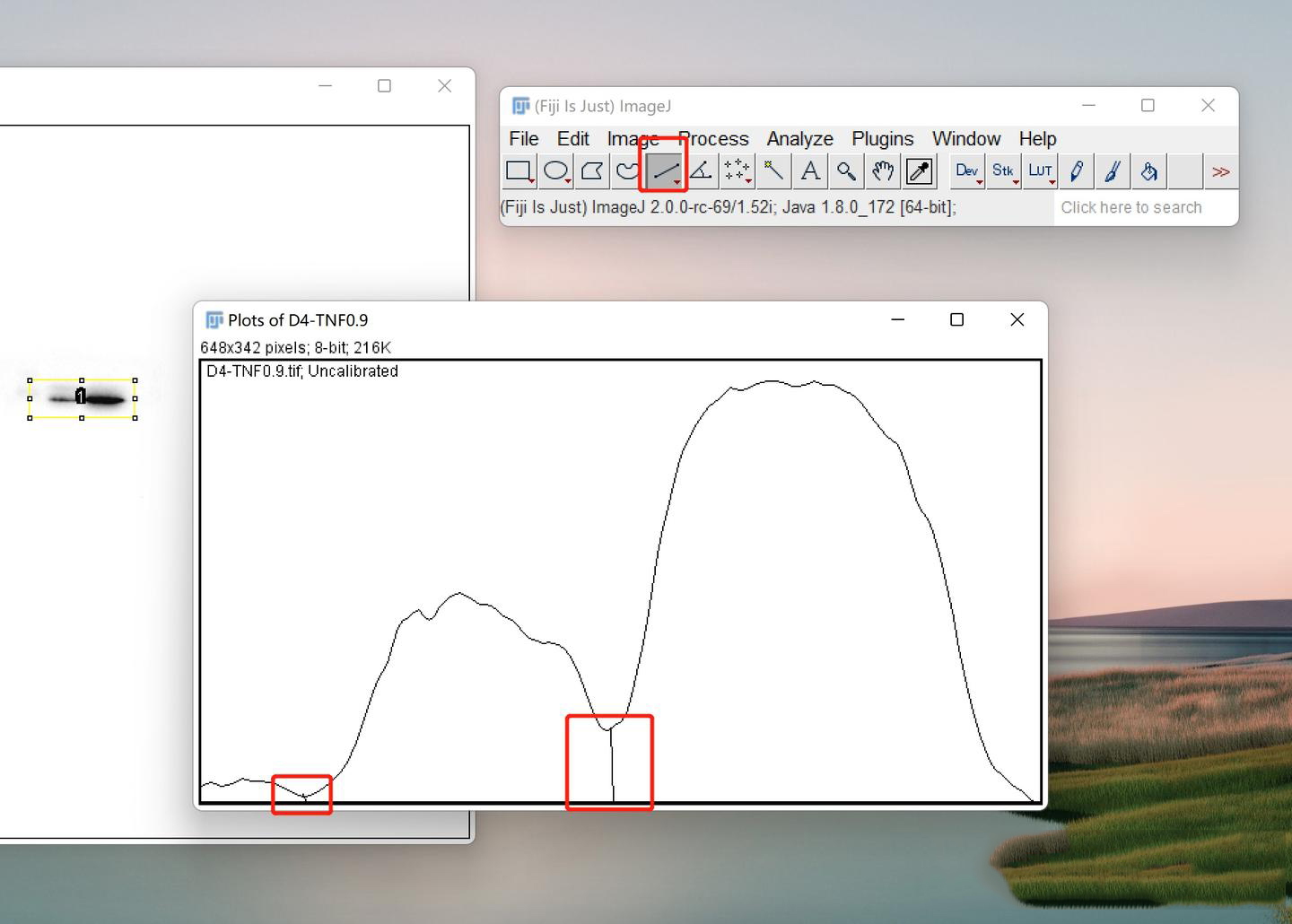The image size is (1292, 924).
Task: Open the Stk stack menu dropdown
Action: pyautogui.click(x=1003, y=171)
